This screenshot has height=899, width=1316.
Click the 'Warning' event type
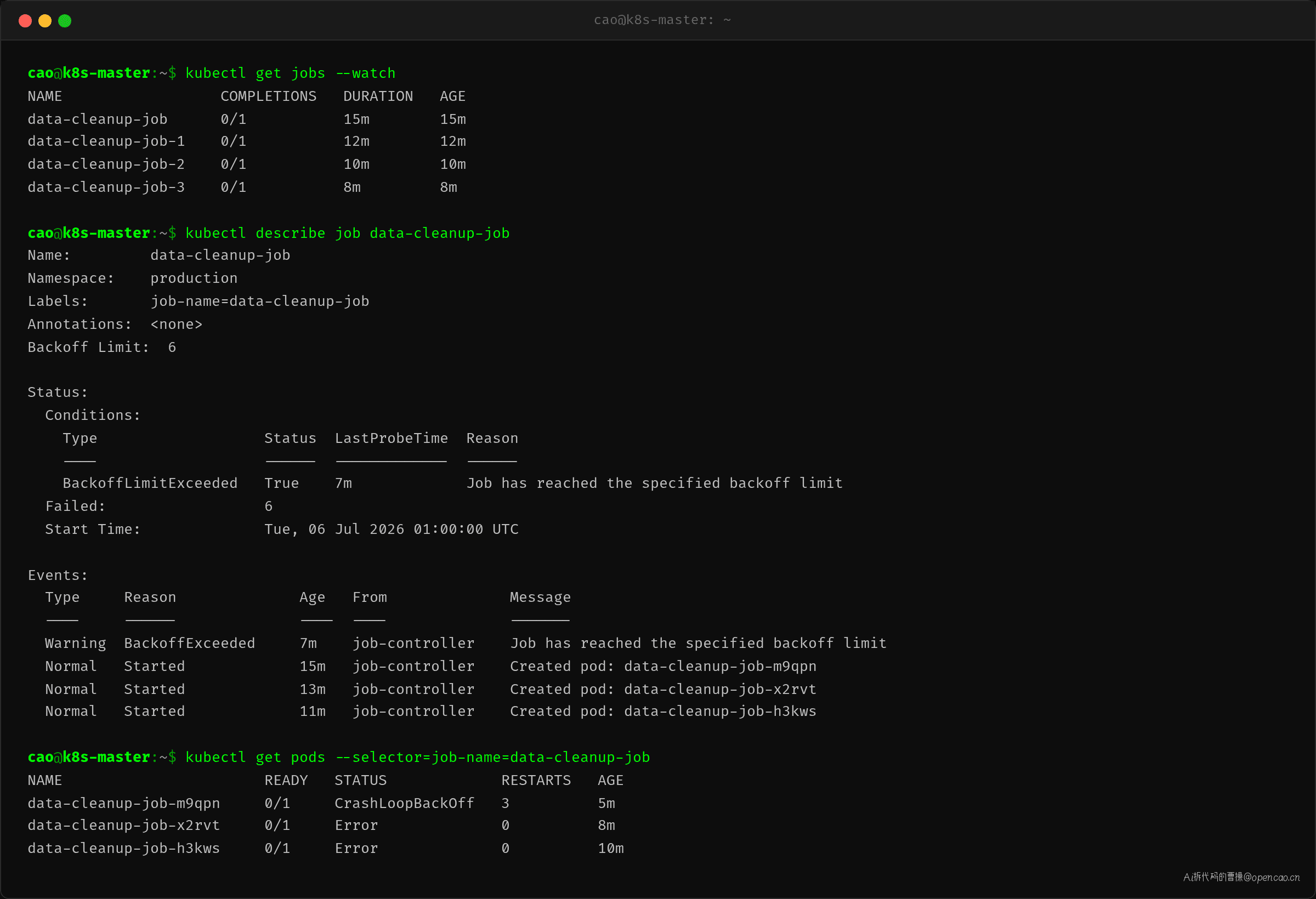75,643
